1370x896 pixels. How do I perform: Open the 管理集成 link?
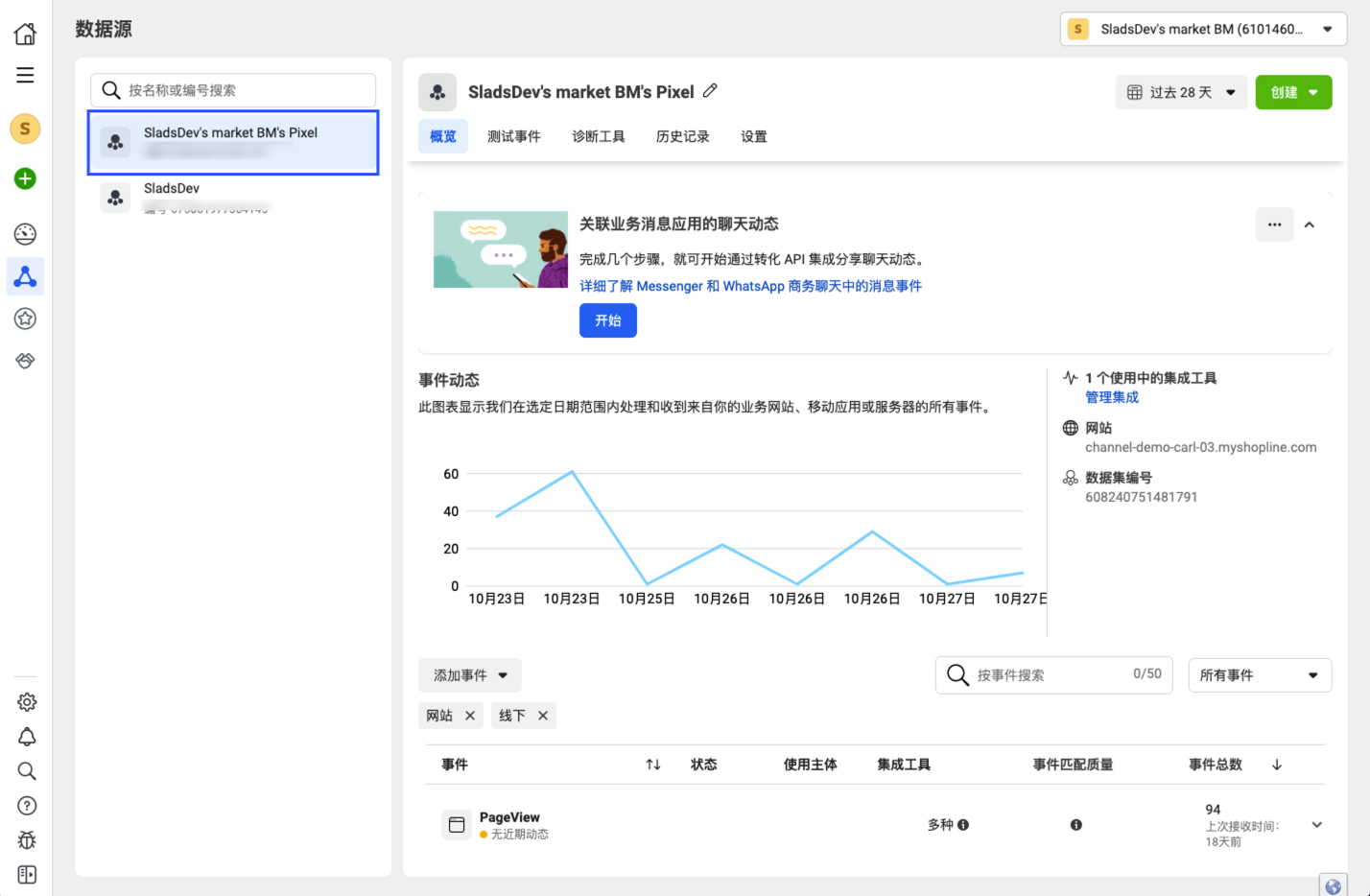[1111, 397]
